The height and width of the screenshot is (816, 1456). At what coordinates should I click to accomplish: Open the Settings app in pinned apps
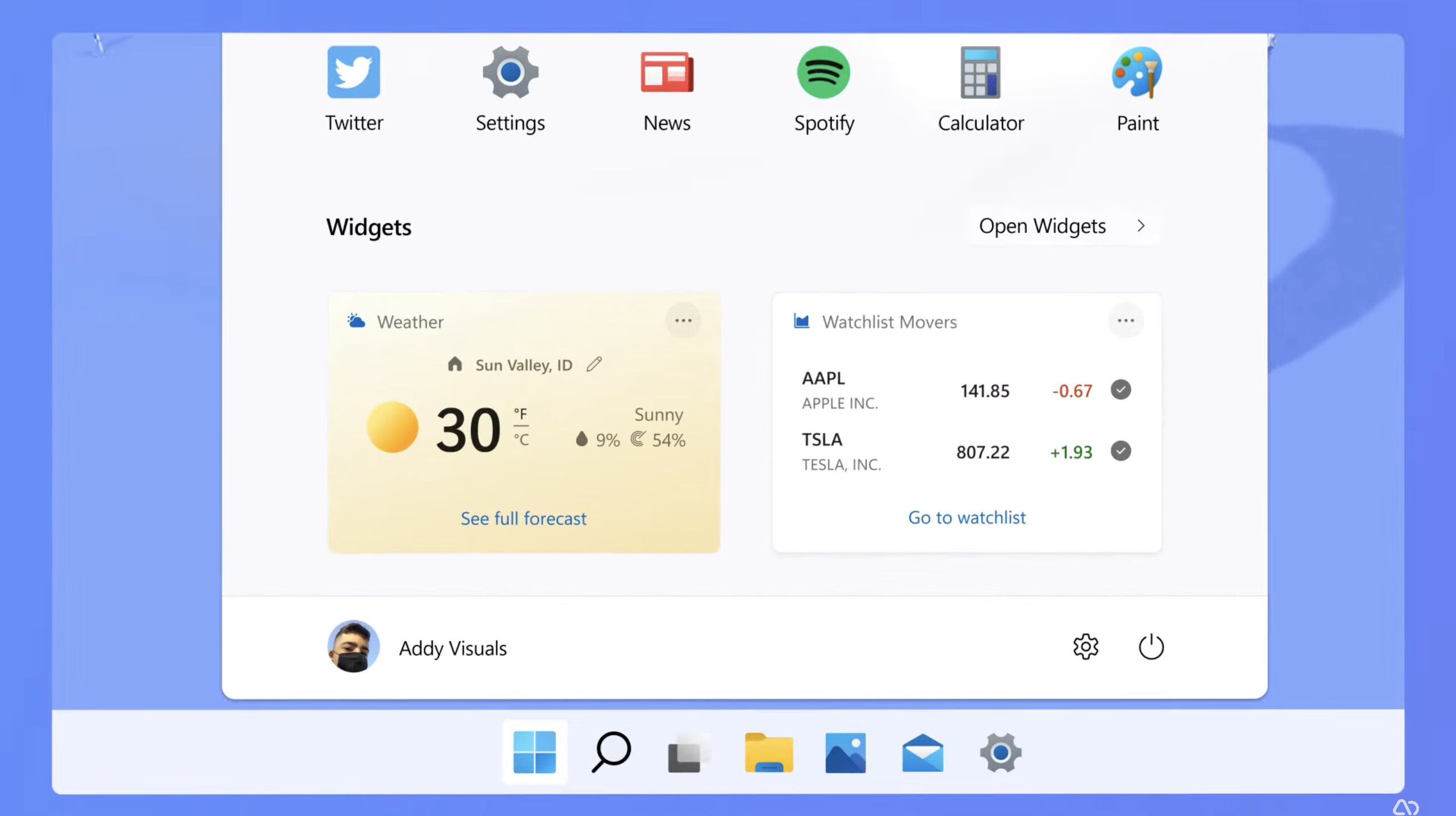click(510, 72)
